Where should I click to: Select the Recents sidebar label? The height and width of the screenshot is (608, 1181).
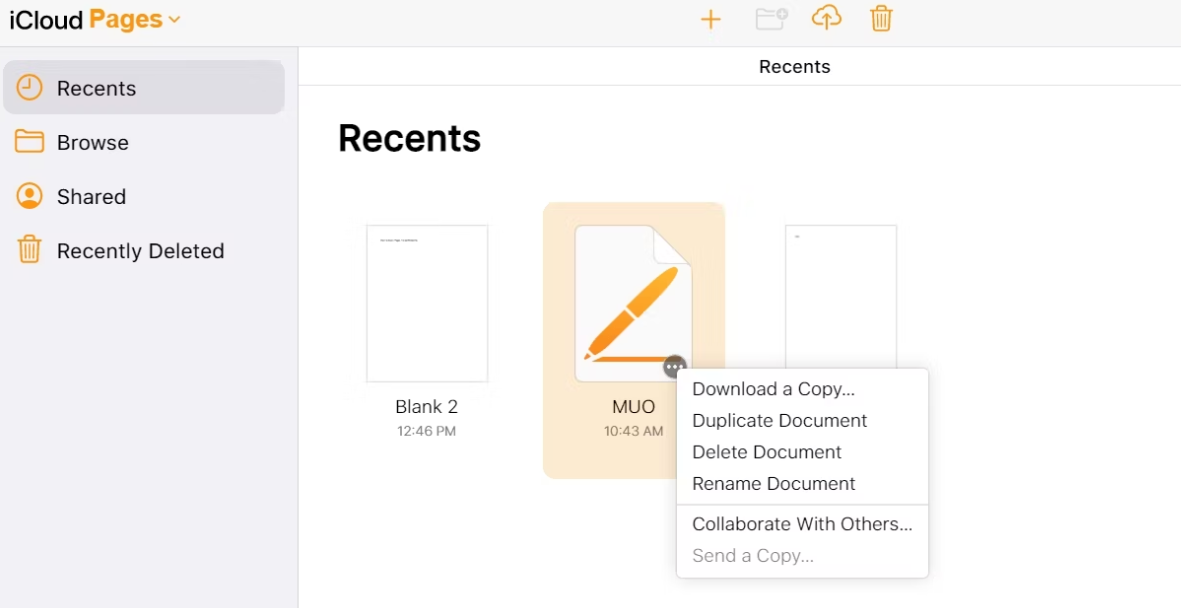96,88
